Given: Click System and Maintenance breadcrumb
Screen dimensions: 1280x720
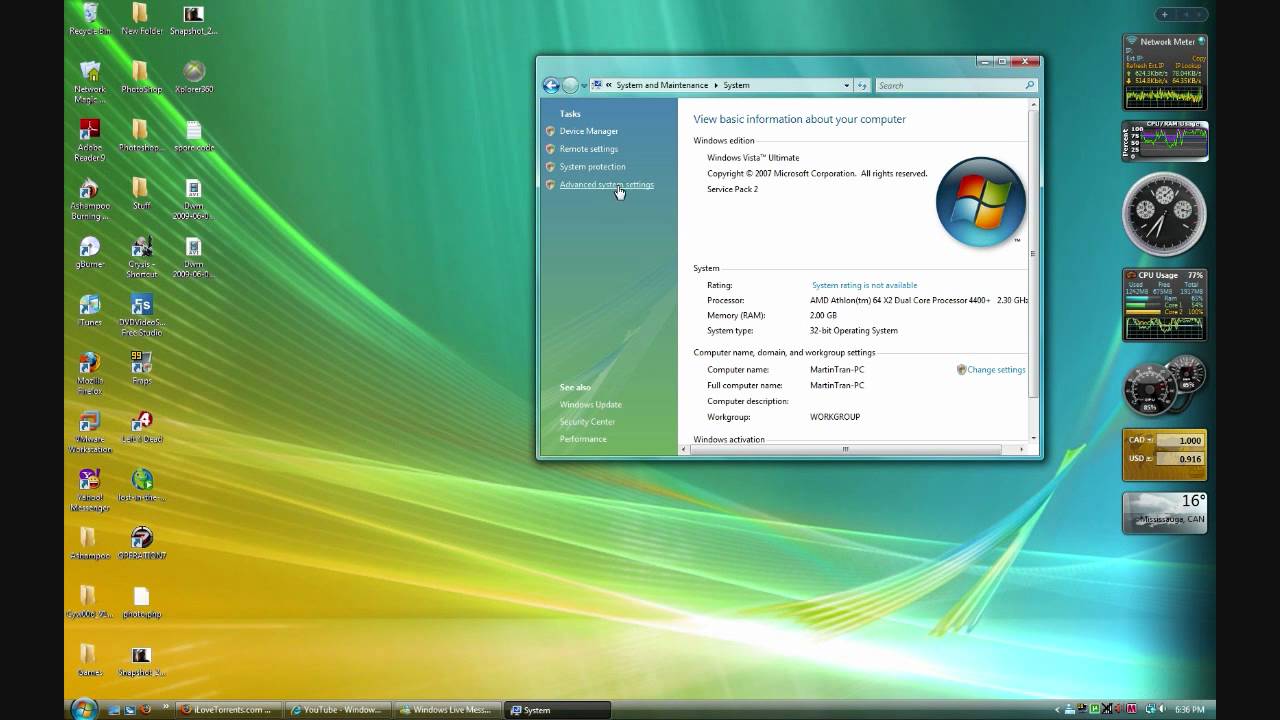Looking at the screenshot, I should coord(662,85).
